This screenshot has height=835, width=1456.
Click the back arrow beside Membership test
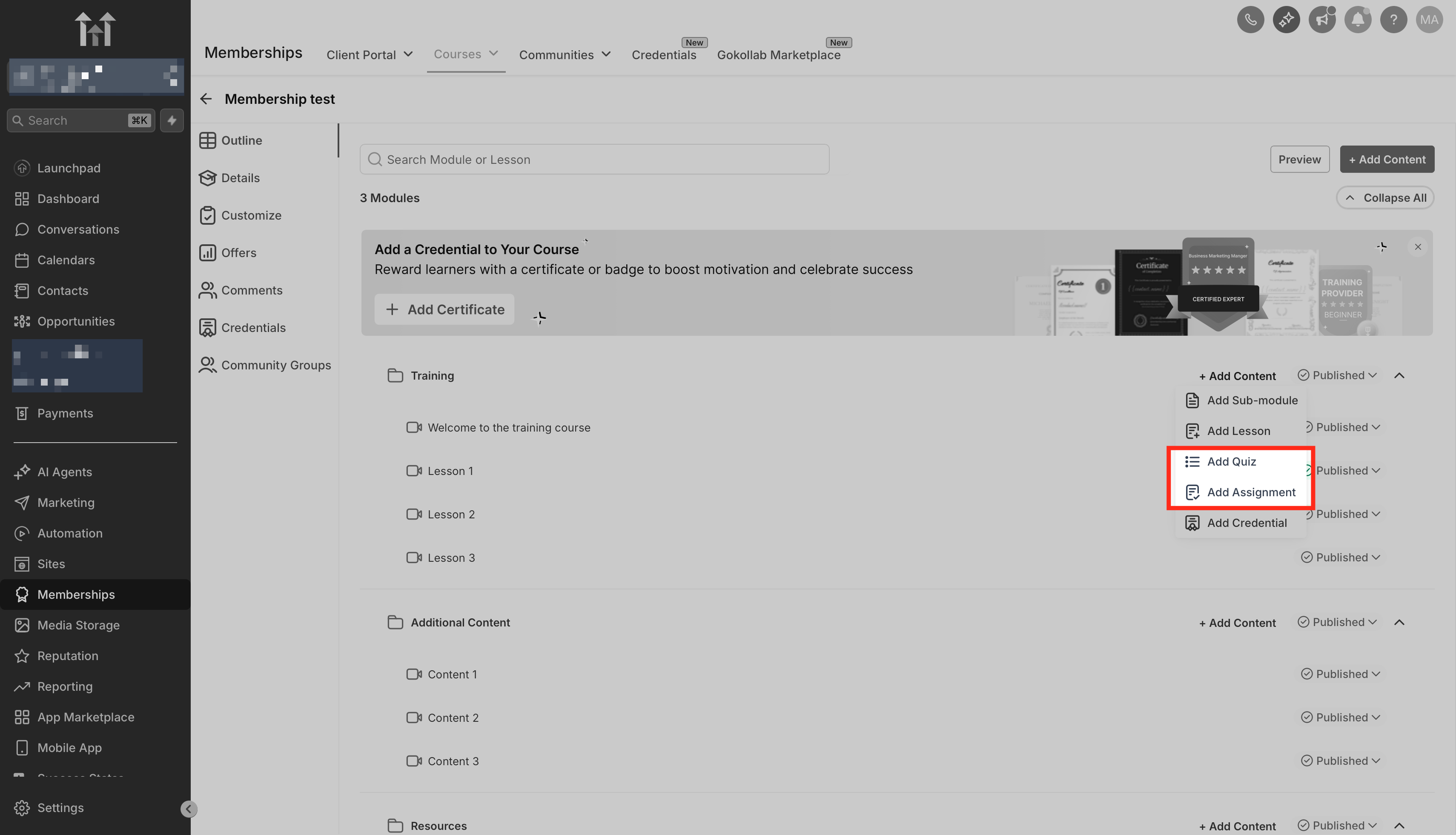pos(206,99)
